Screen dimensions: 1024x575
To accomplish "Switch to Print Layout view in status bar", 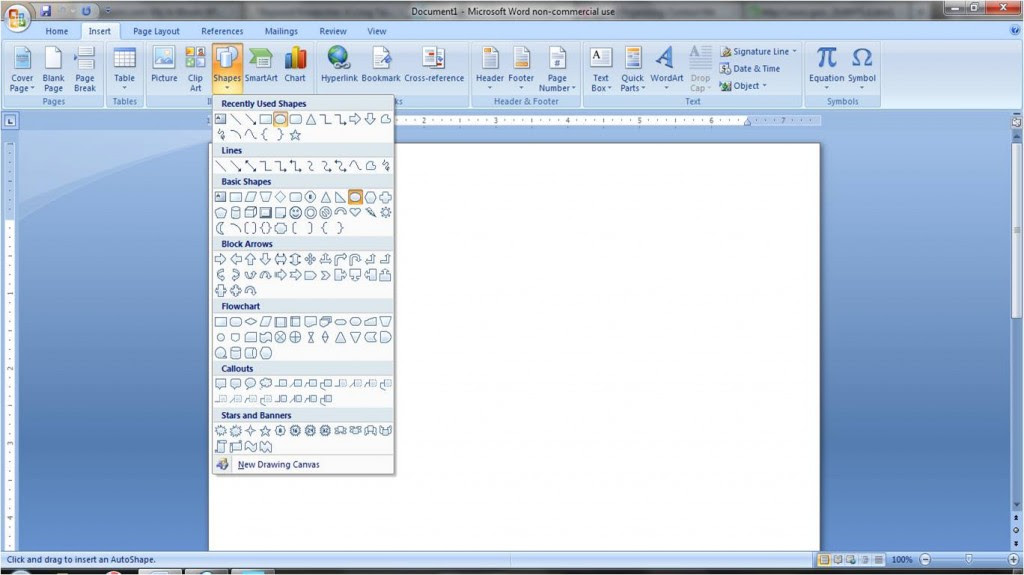I will pyautogui.click(x=824, y=559).
